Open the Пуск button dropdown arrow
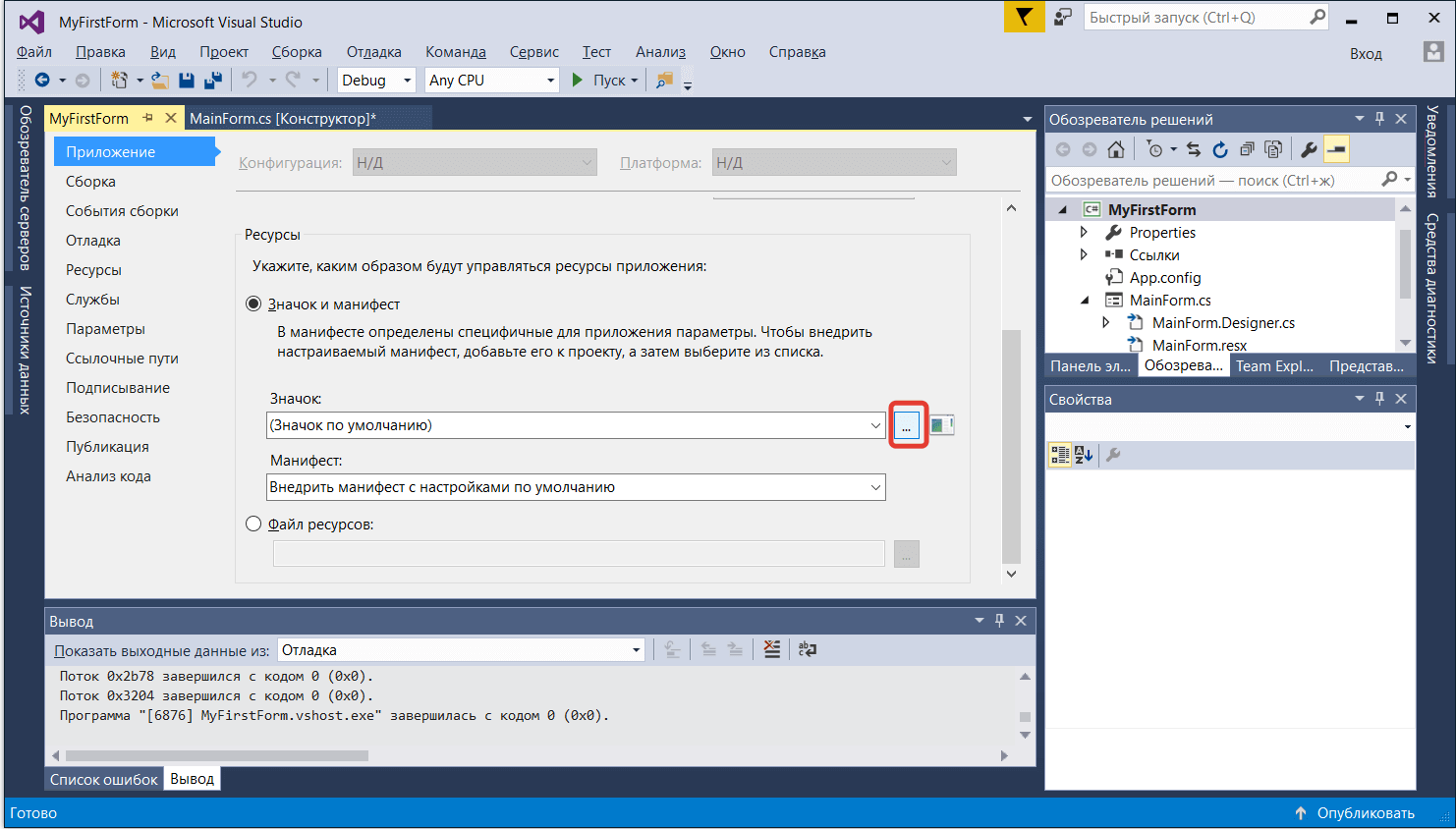Screen dimensions: 1456x829 pos(635,81)
